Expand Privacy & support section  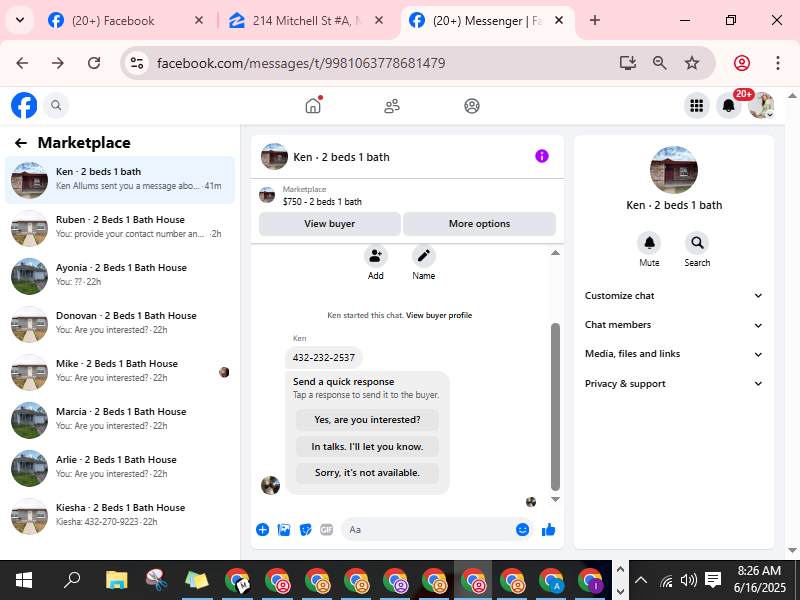673,384
